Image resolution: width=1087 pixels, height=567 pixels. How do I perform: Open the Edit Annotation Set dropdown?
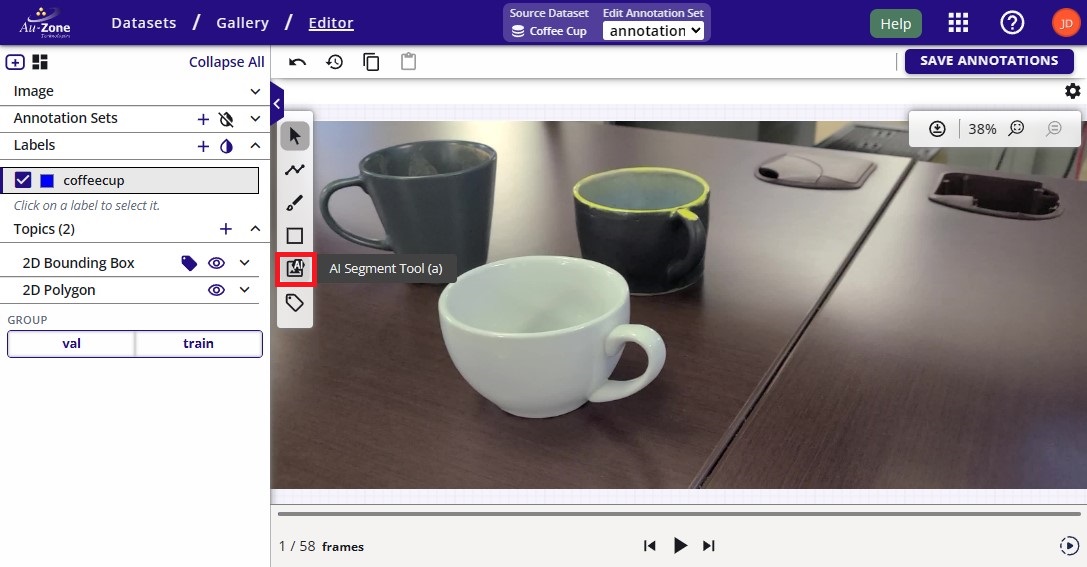tap(655, 31)
